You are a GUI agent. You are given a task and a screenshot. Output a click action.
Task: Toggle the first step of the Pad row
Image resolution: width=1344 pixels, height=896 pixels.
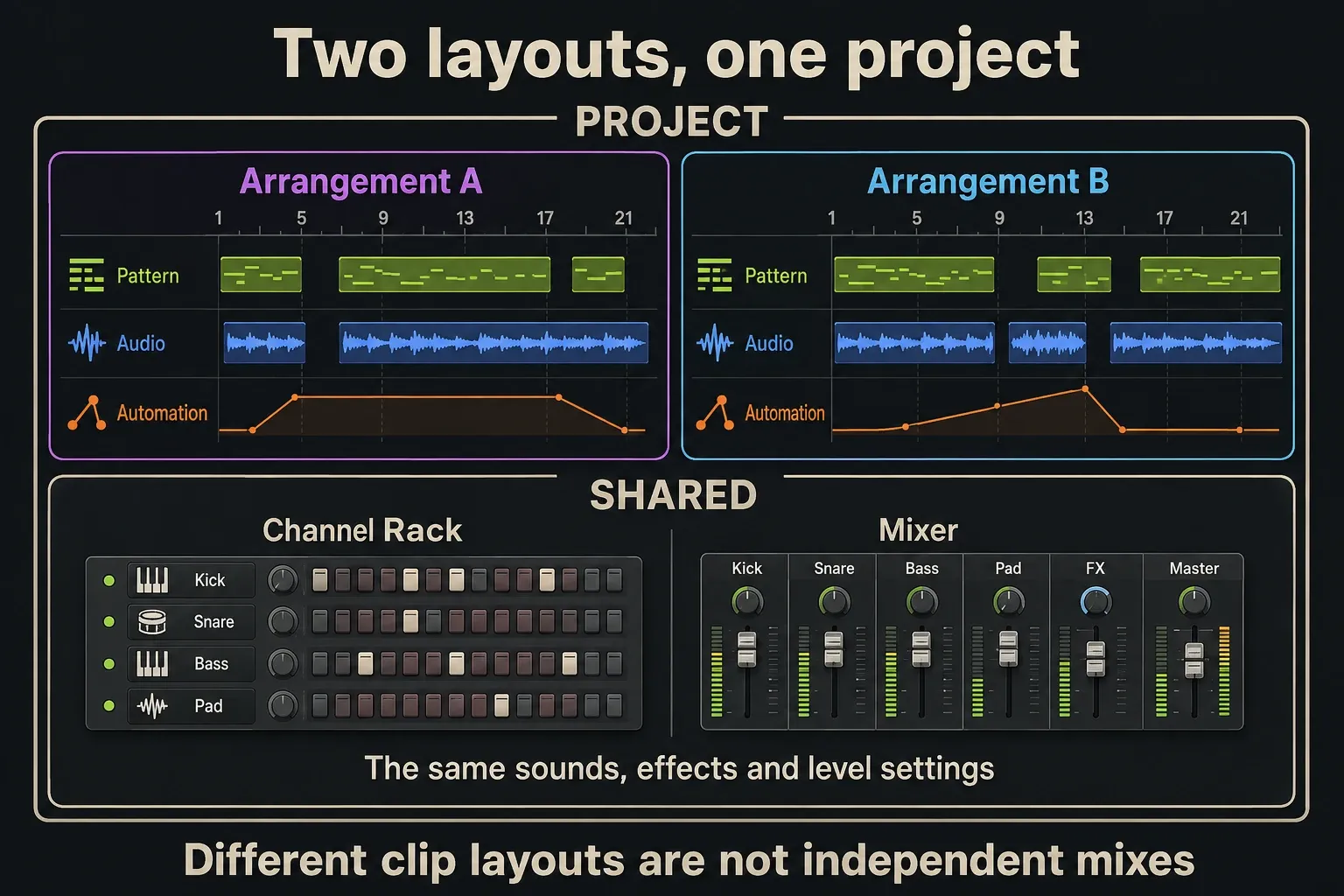[x=320, y=705]
